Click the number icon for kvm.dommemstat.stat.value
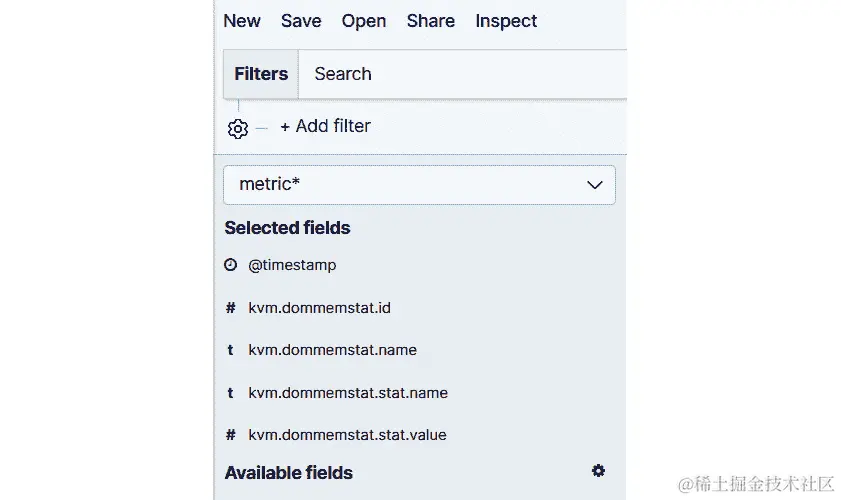The image size is (841, 500). pos(231,435)
